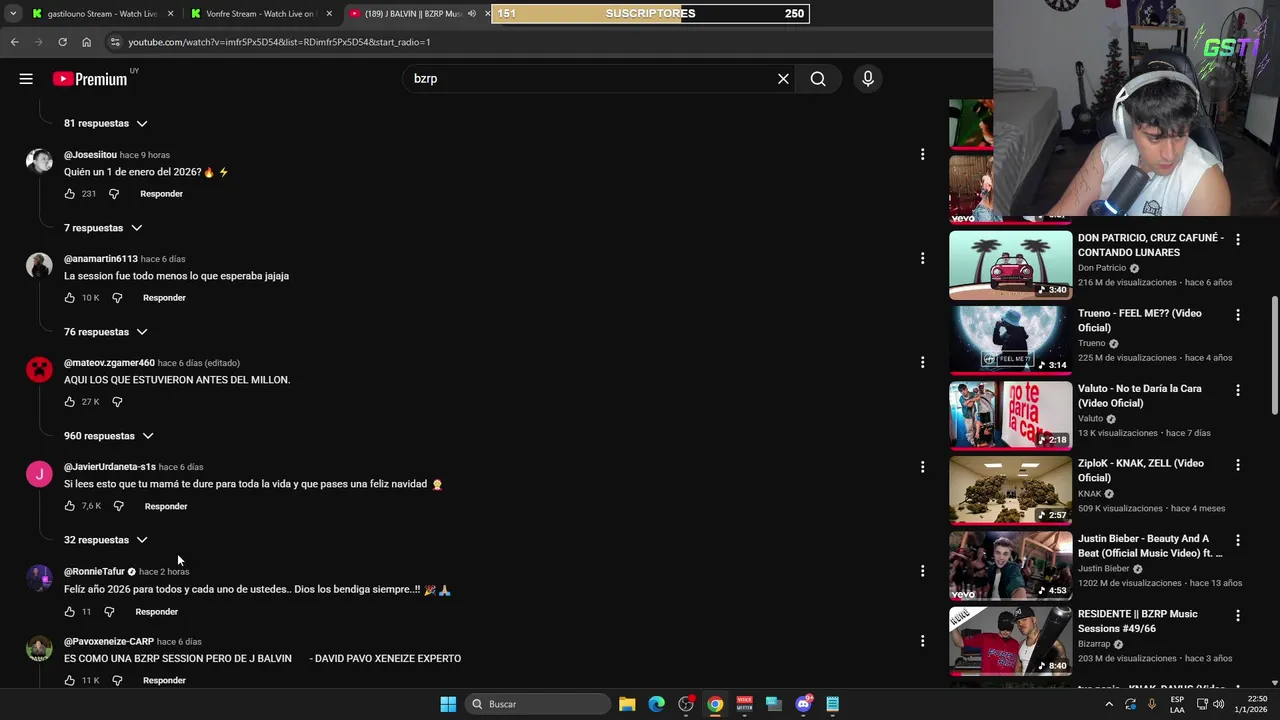The height and width of the screenshot is (720, 1280).
Task: Open options for Trueno FEEL ME?? video
Action: [1238, 315]
